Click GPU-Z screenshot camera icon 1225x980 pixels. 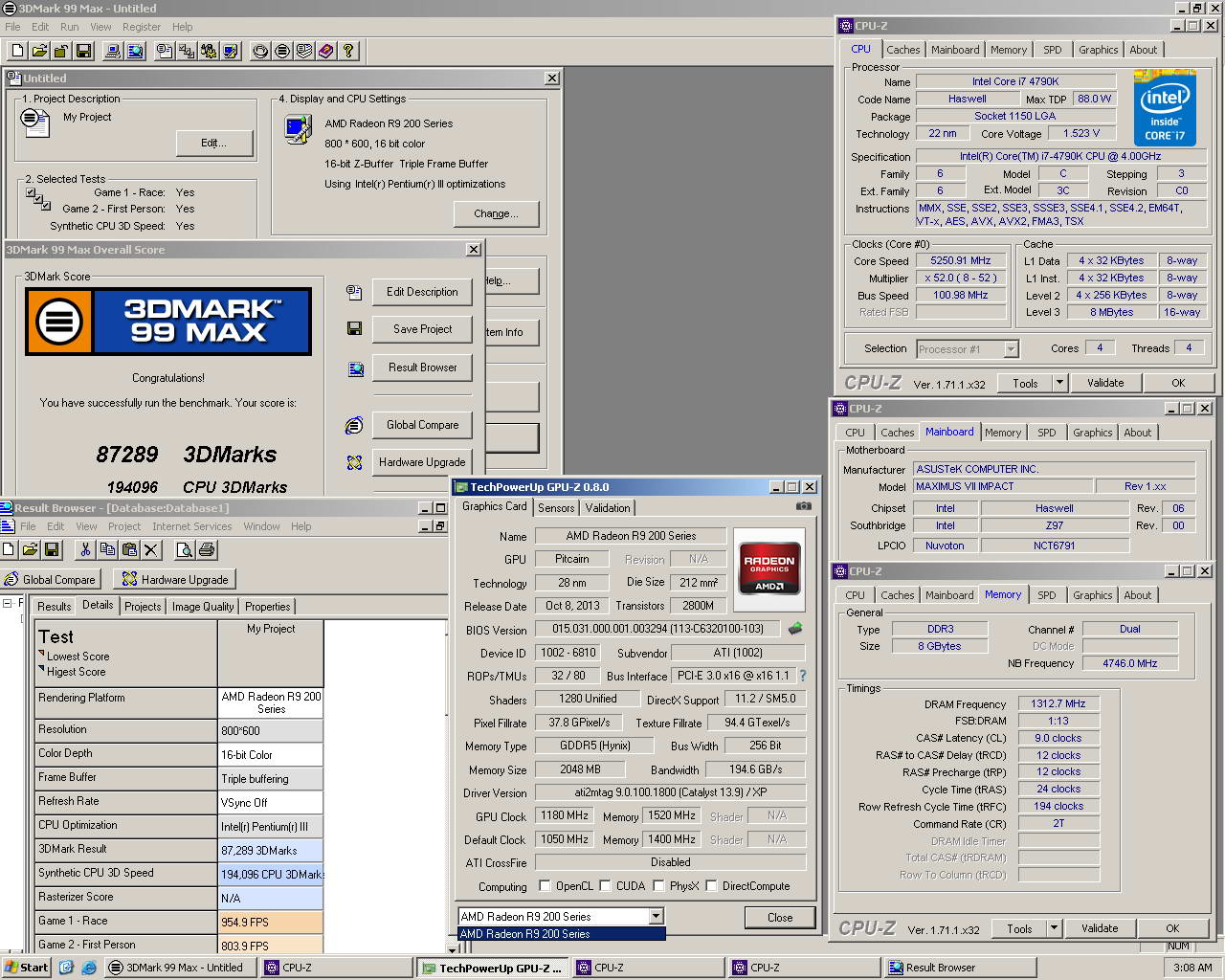(804, 506)
